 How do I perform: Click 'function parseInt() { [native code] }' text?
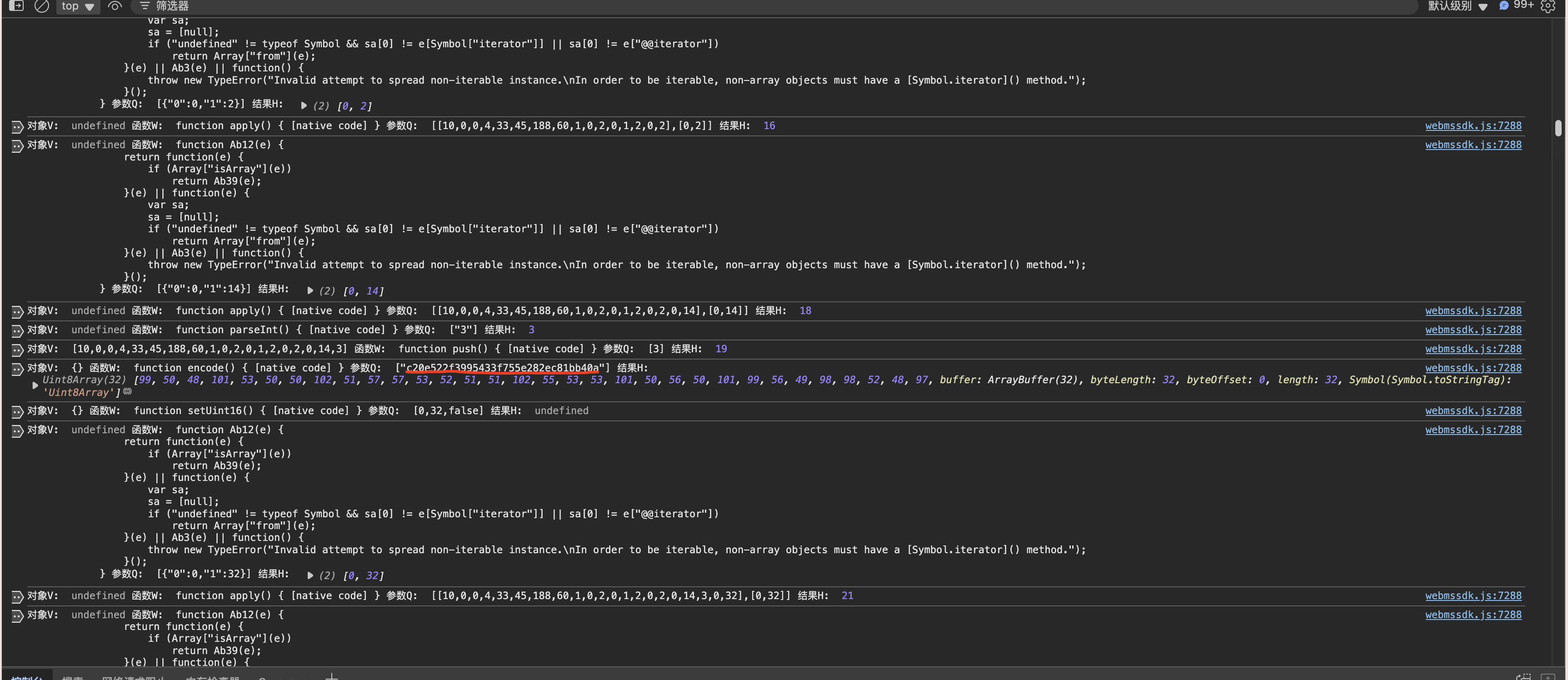(x=286, y=330)
